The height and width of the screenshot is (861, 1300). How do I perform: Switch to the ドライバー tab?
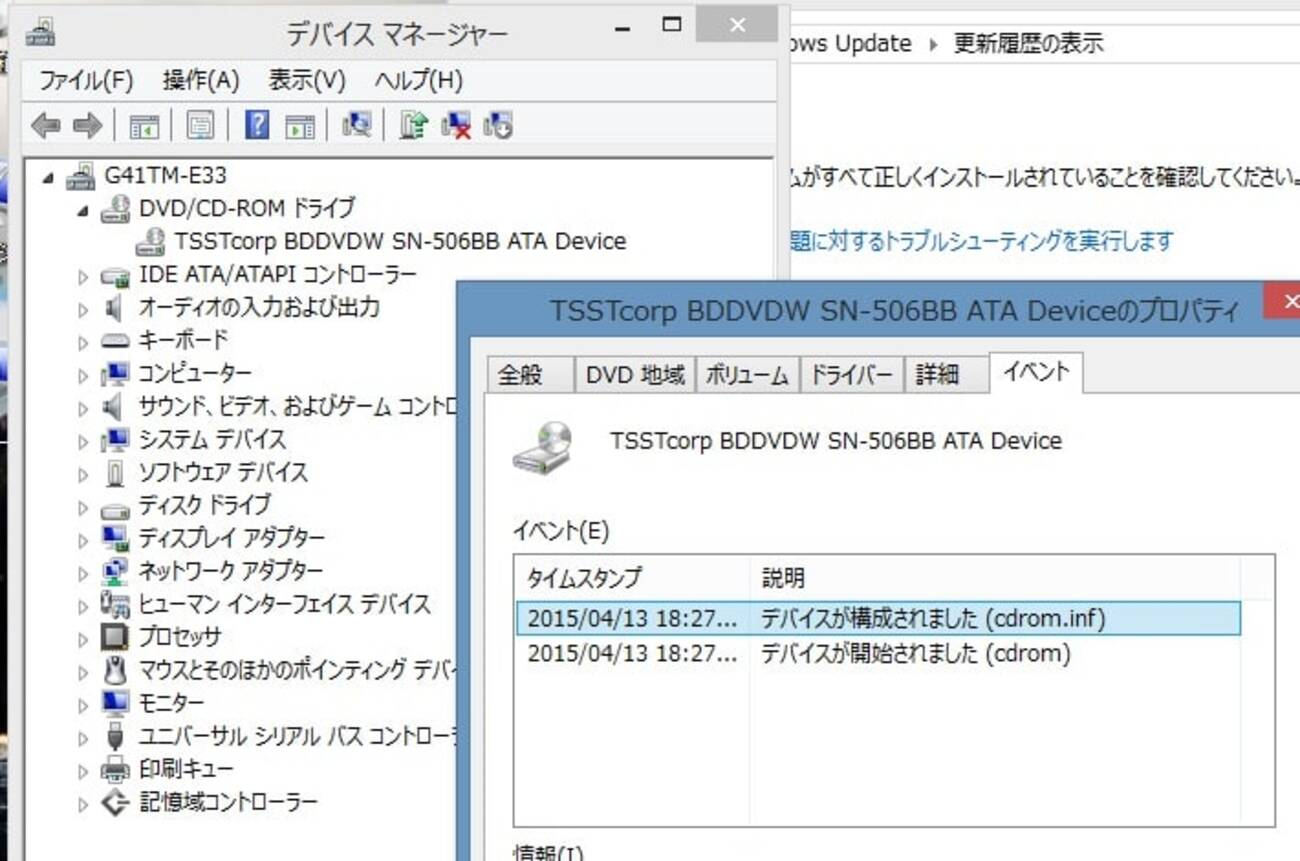[x=851, y=375]
